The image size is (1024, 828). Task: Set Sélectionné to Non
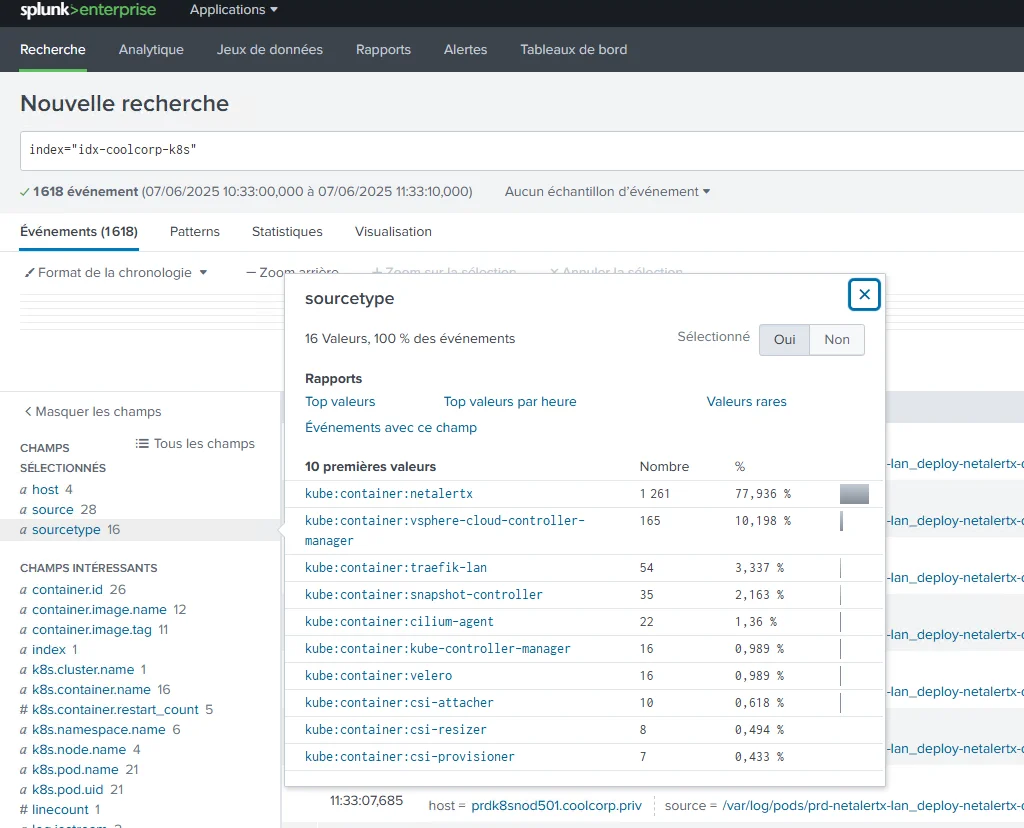837,340
